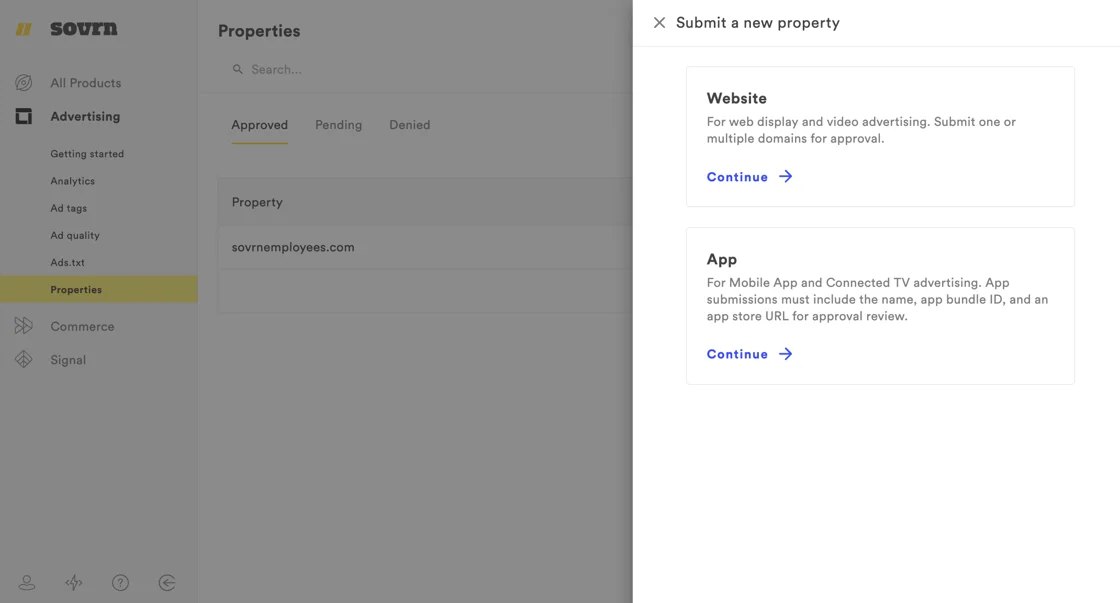Log out using the exit arrow icon

tap(167, 581)
